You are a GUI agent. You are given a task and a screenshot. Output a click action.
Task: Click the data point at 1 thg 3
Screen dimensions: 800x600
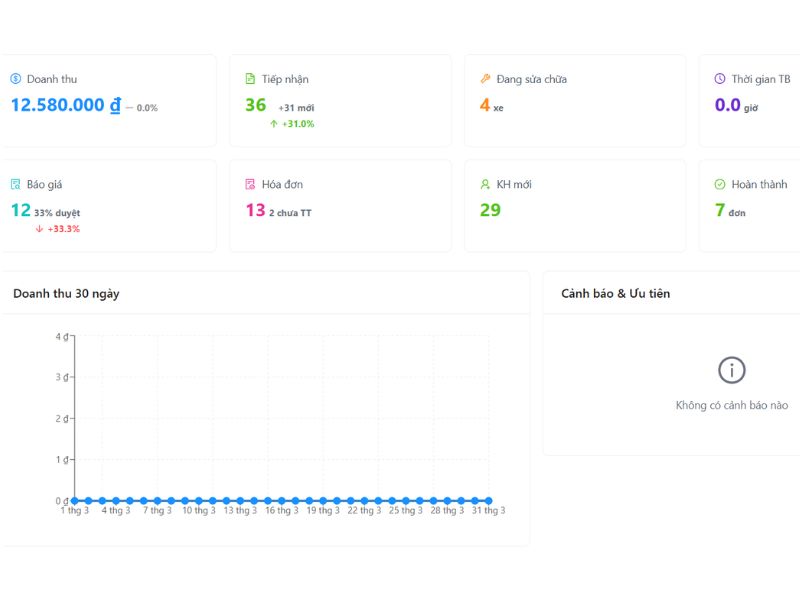[x=75, y=500]
